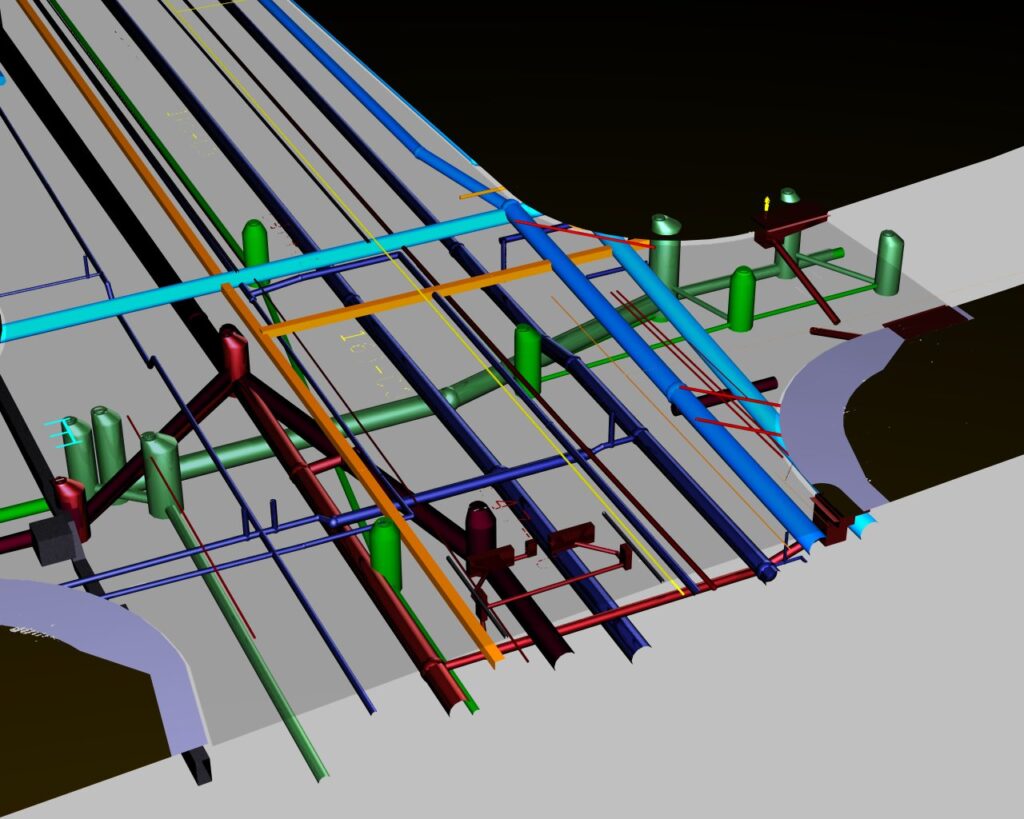Pick the dark red manhole at the pipe junction
1024x819 pixels.
pos(234,353)
